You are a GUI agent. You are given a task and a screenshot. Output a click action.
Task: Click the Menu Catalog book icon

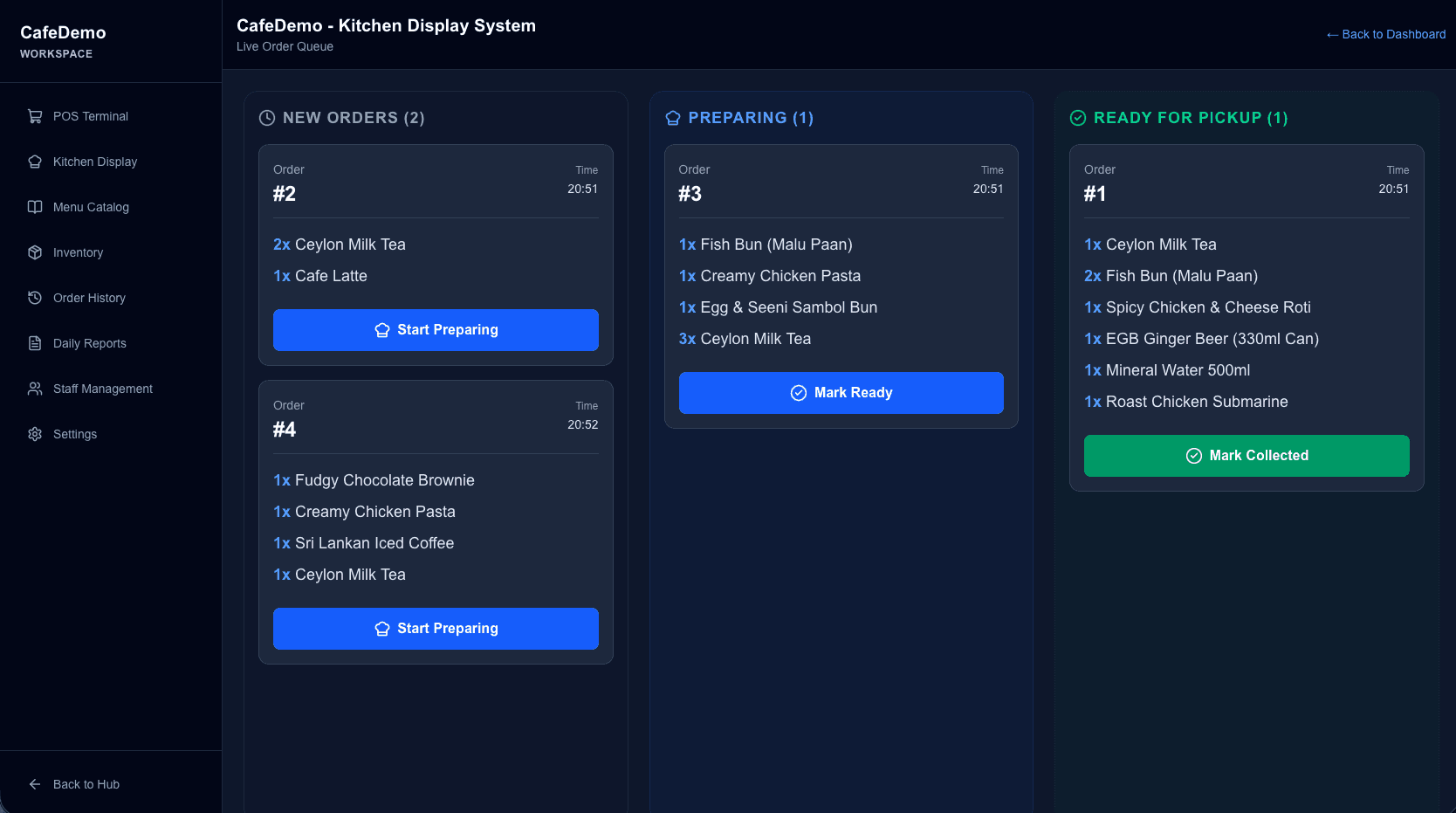point(35,207)
